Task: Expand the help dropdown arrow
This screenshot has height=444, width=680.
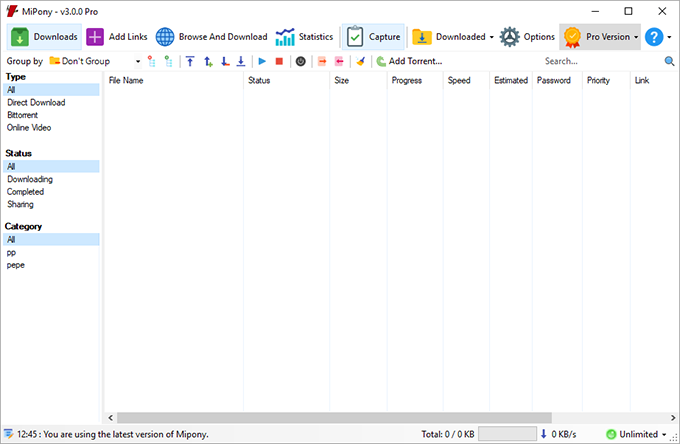Action: (669, 37)
